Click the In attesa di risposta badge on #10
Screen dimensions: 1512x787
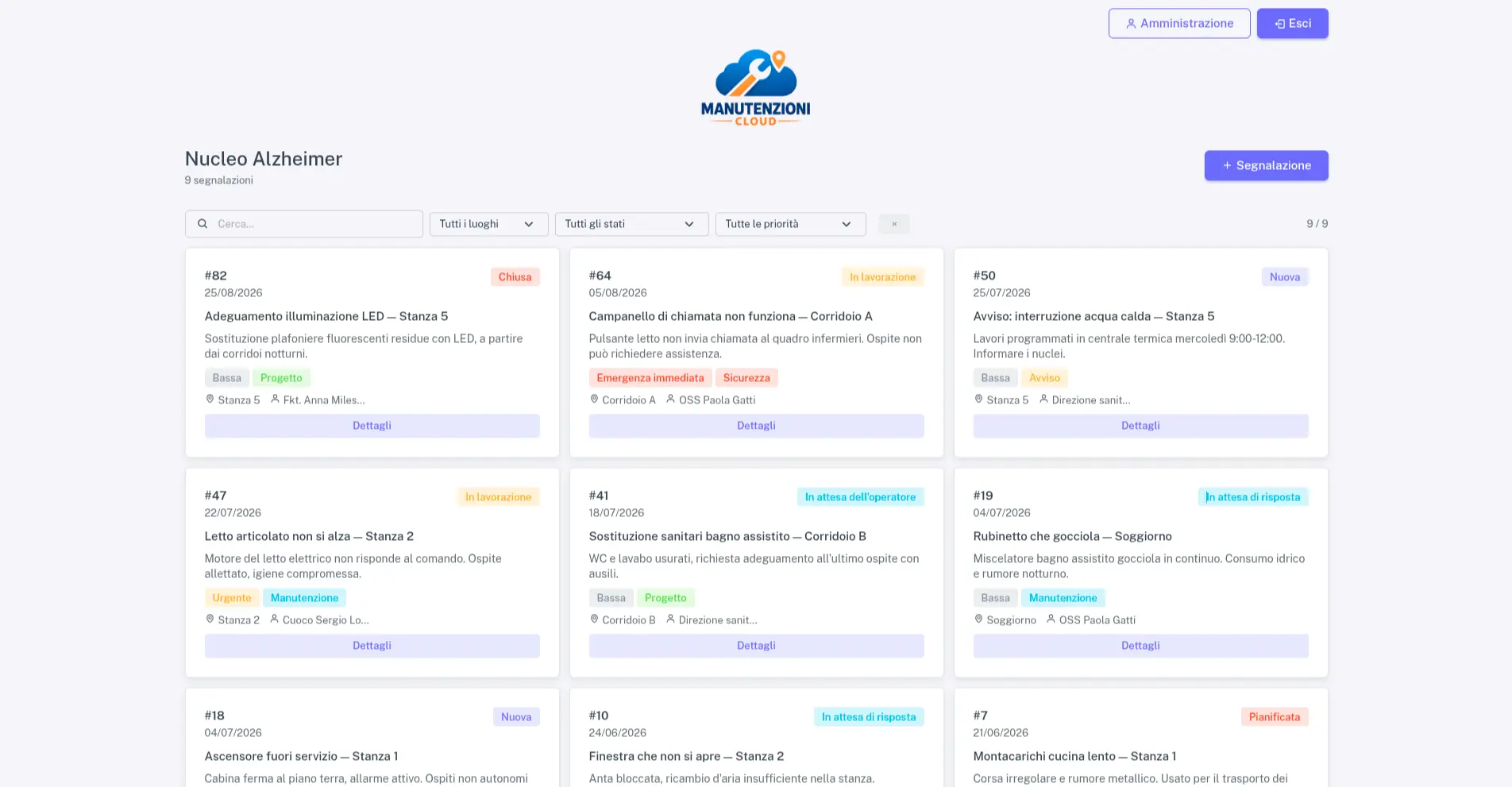869,717
